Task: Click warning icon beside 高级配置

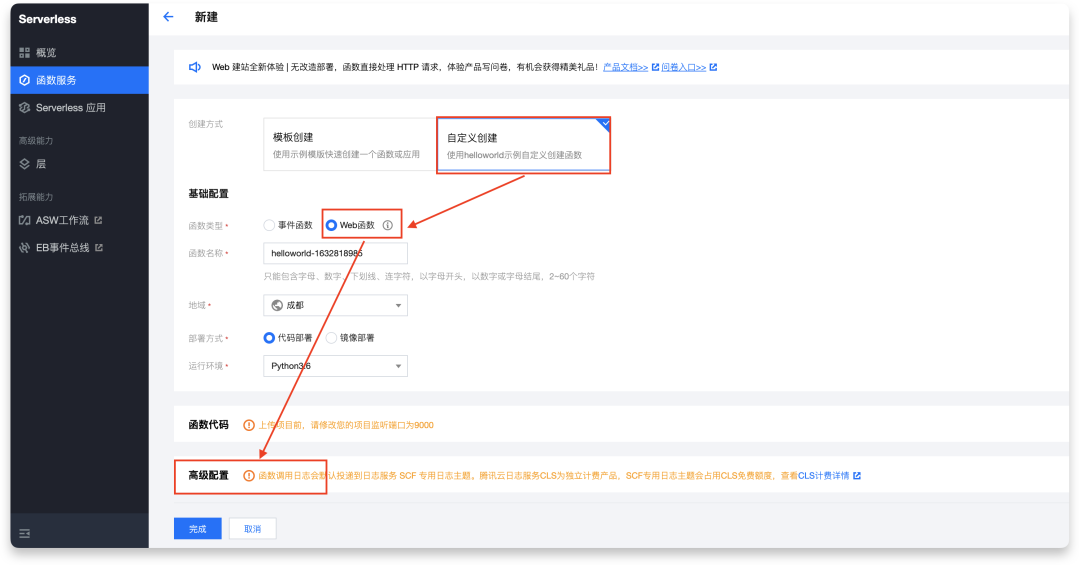Action: coord(249,476)
